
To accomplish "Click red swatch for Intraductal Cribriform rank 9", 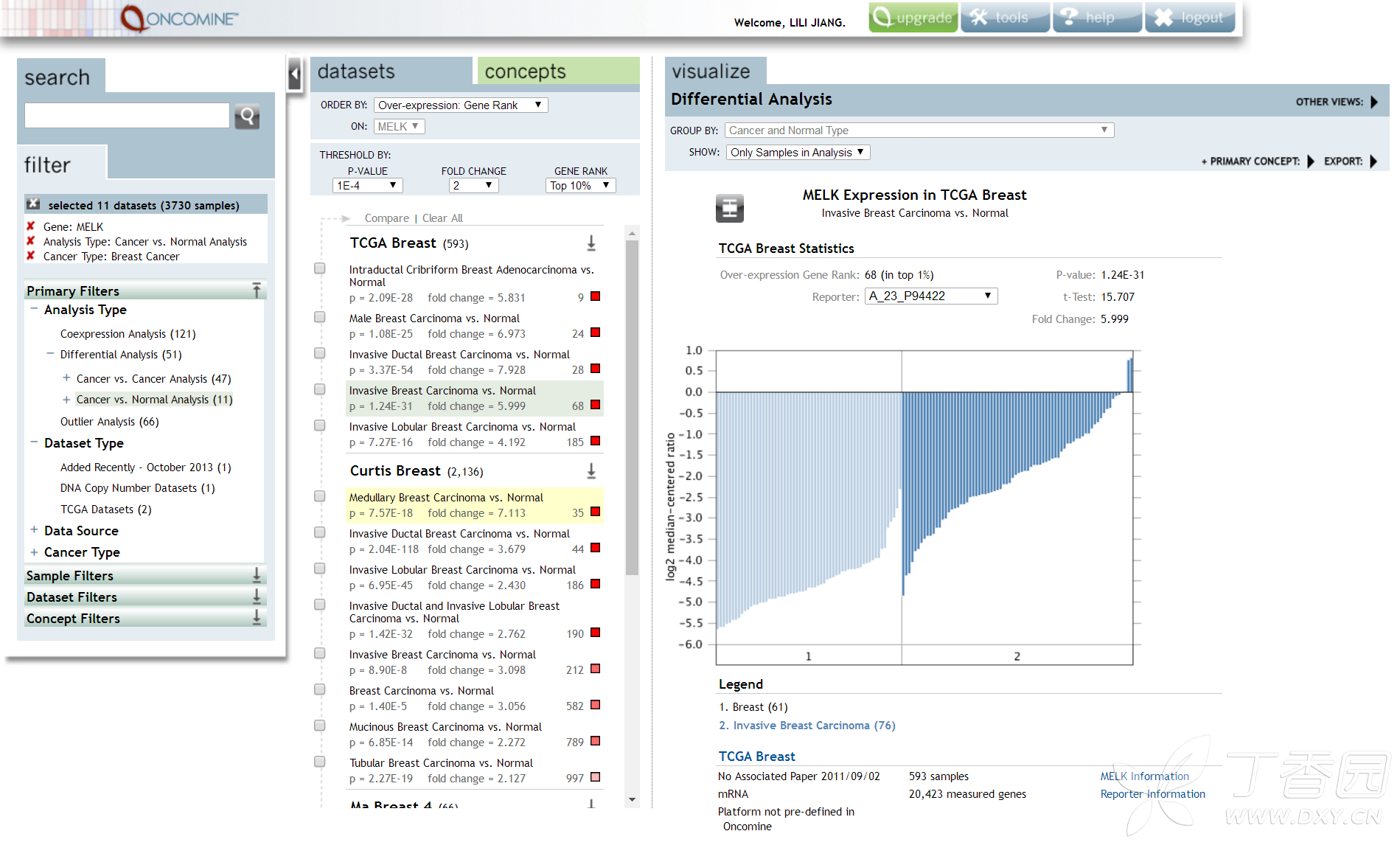I will pyautogui.click(x=595, y=296).
